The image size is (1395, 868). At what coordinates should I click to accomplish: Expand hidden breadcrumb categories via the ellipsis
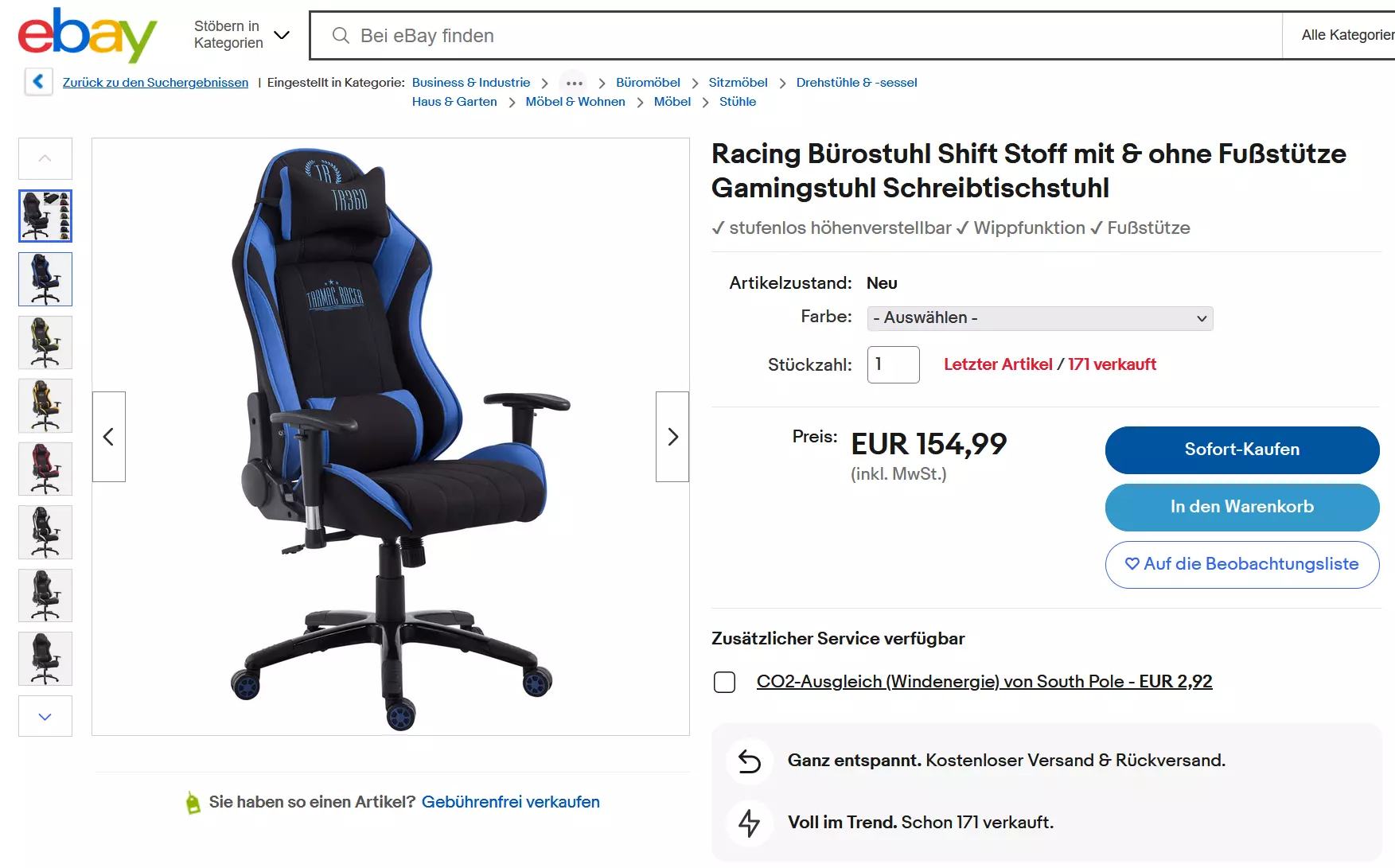tap(574, 83)
